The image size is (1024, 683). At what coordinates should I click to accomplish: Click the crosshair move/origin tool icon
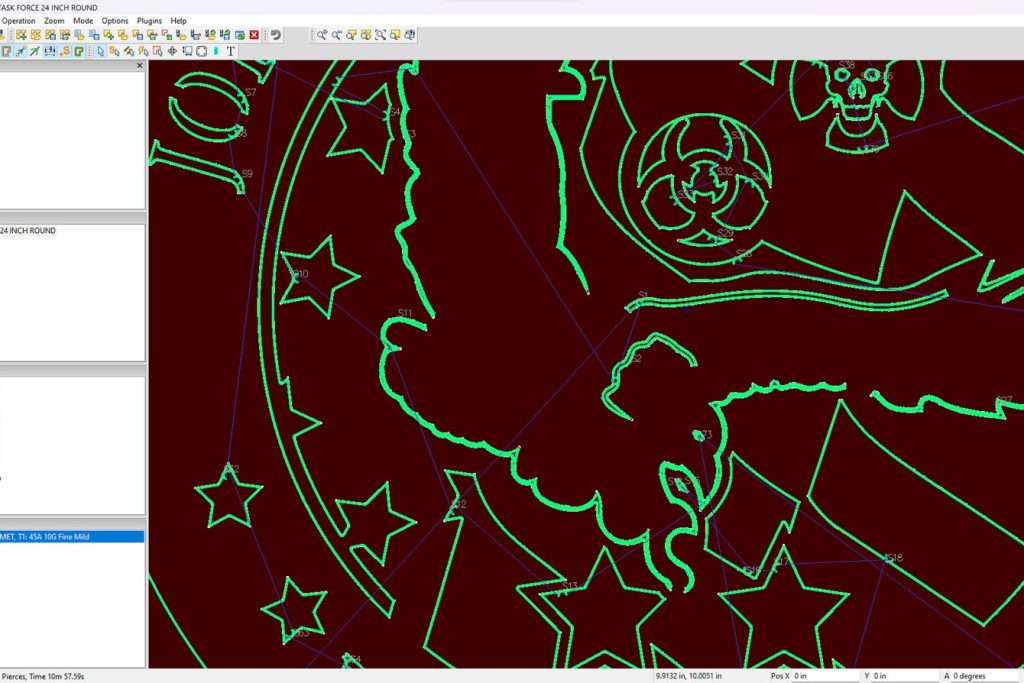[172, 51]
